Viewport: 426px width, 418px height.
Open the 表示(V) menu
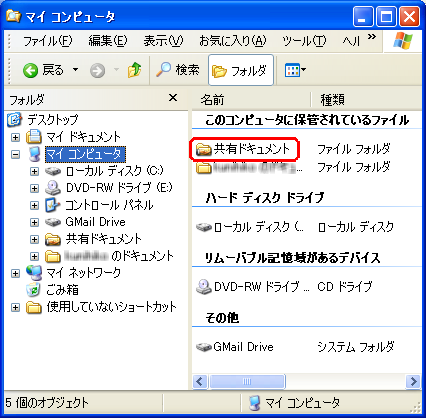tap(163, 41)
